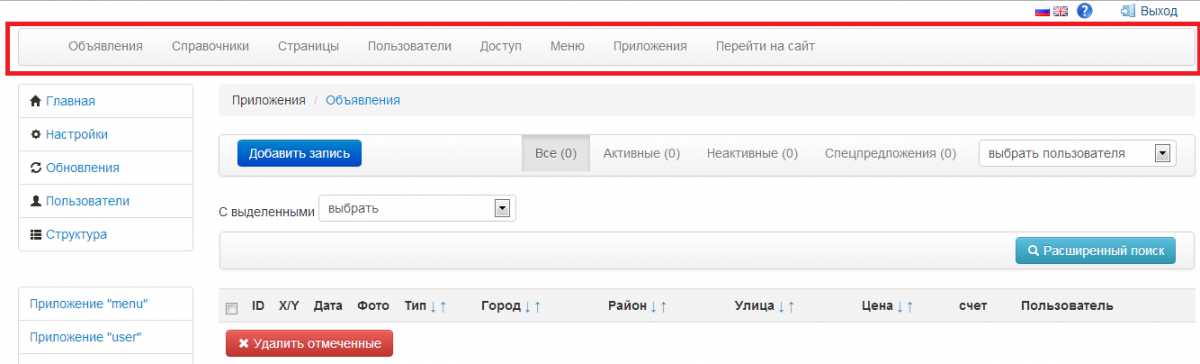Sort Улица column descending with down arrow
The image size is (1200, 364).
click(781, 306)
